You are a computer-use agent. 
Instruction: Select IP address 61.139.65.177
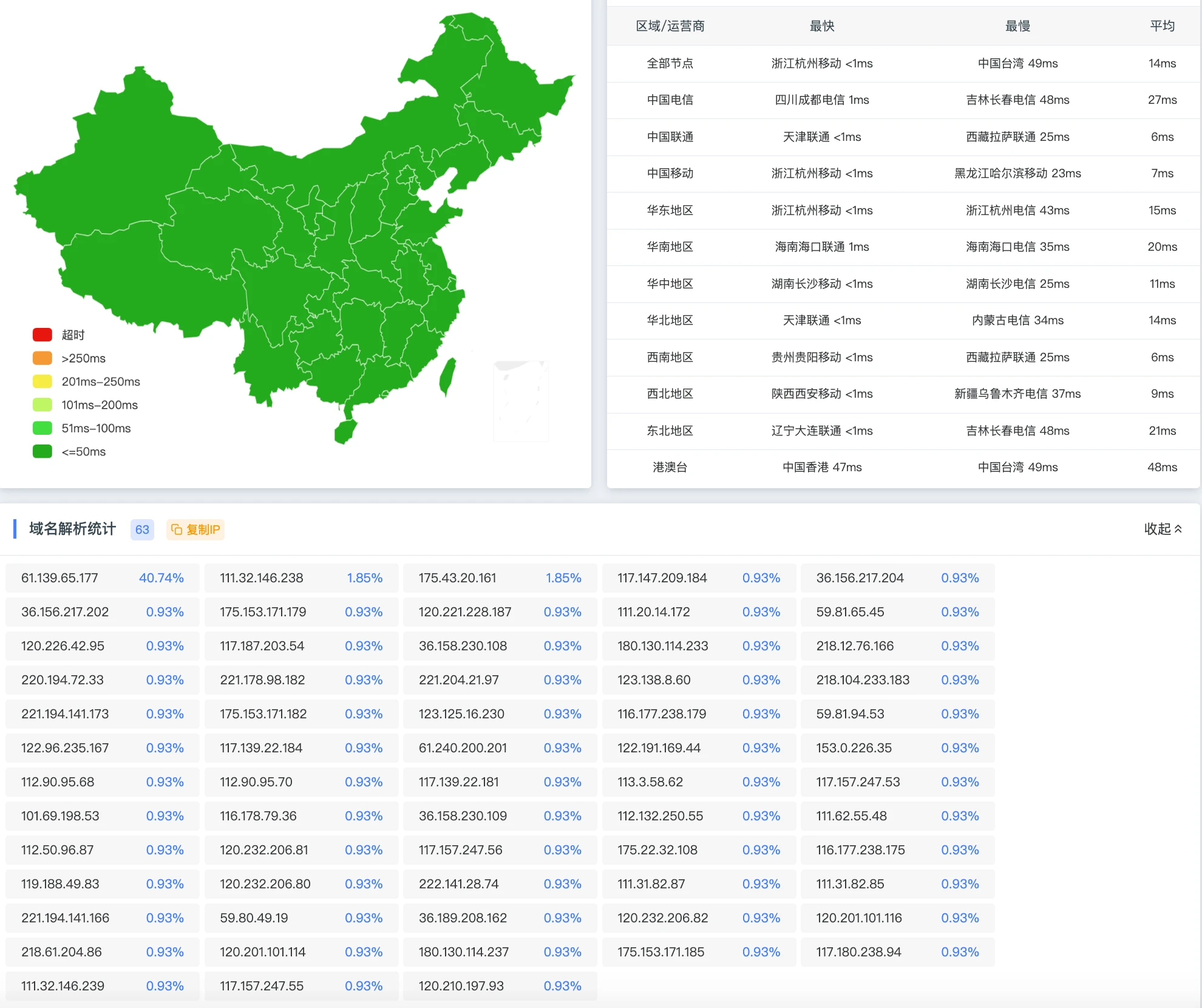[59, 578]
